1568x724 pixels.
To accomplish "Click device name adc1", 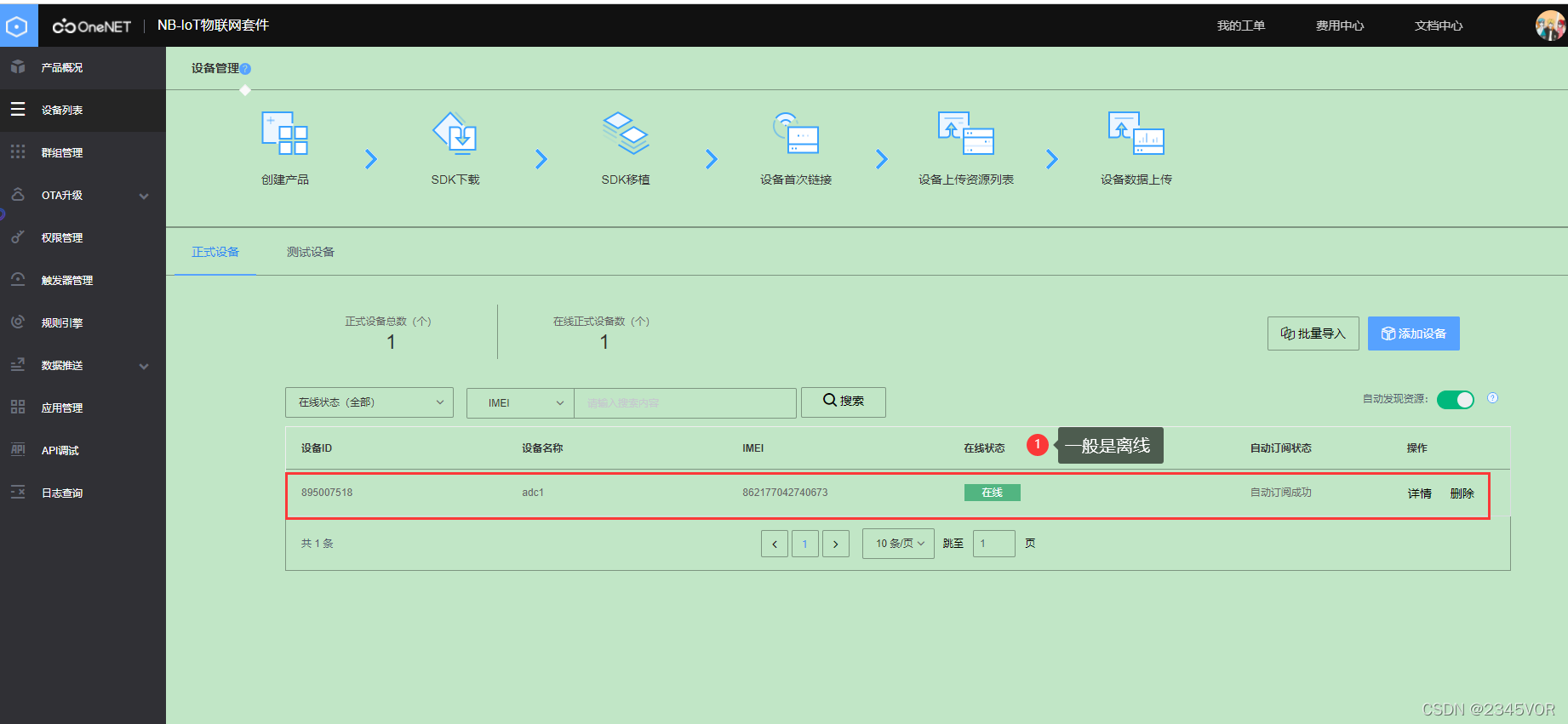I will 533,493.
